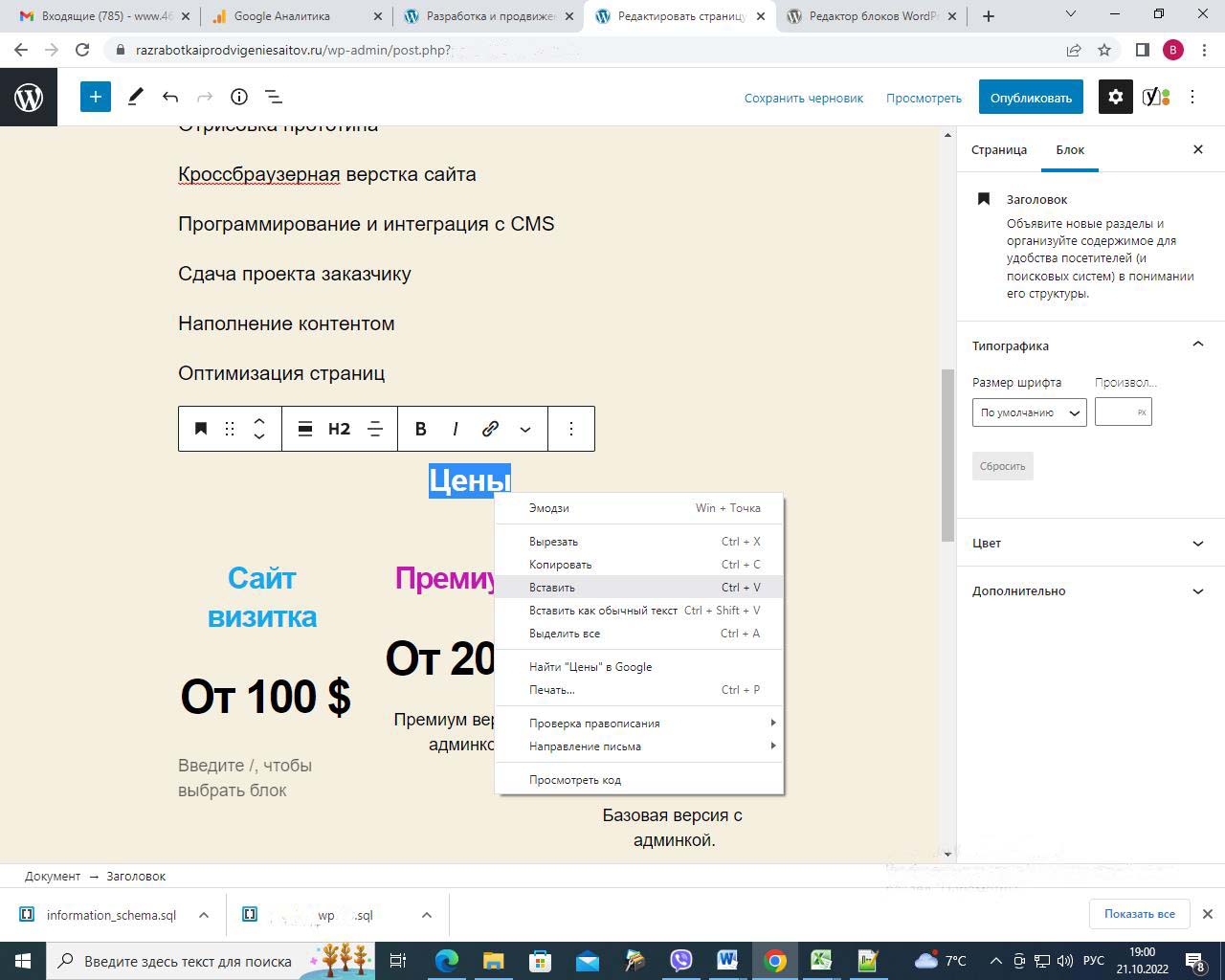Select the pencil Tools icon
The width and height of the screenshot is (1225, 980).
pos(136,97)
